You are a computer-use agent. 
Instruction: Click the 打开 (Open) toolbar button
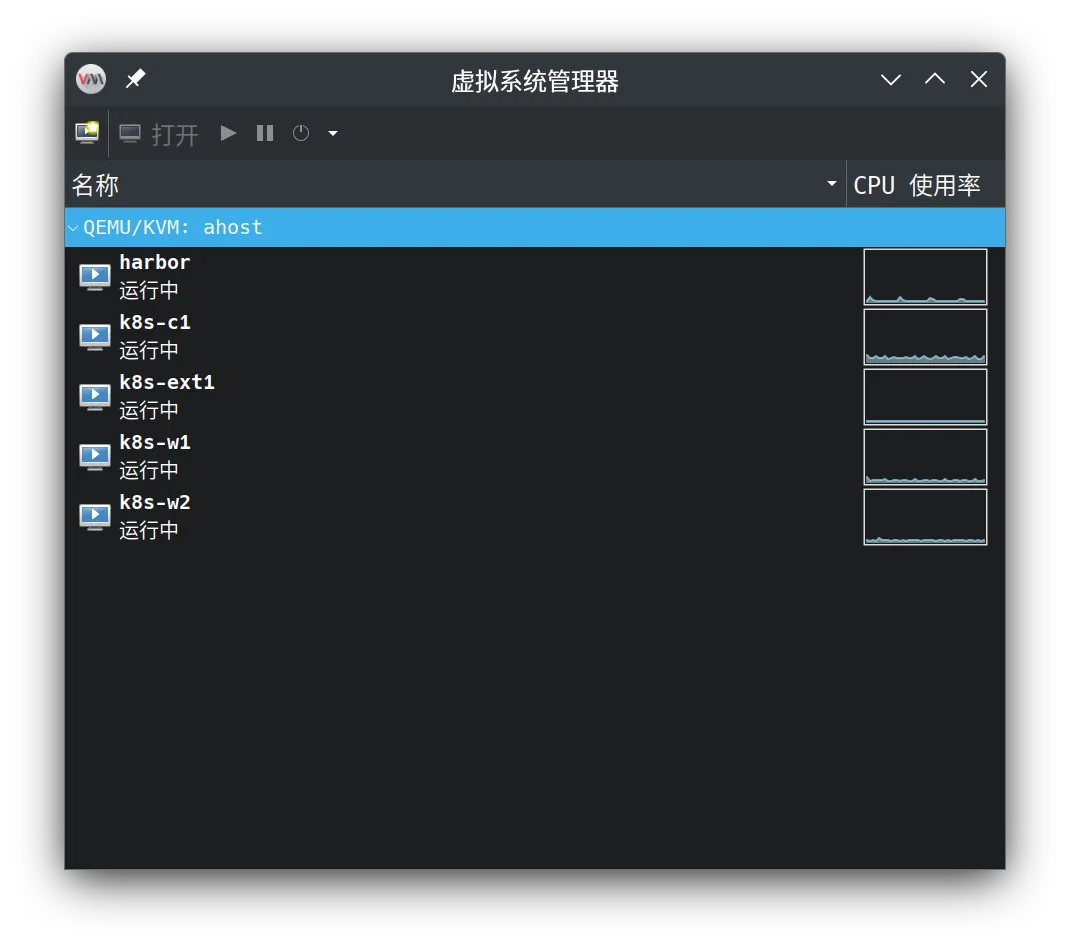point(160,133)
